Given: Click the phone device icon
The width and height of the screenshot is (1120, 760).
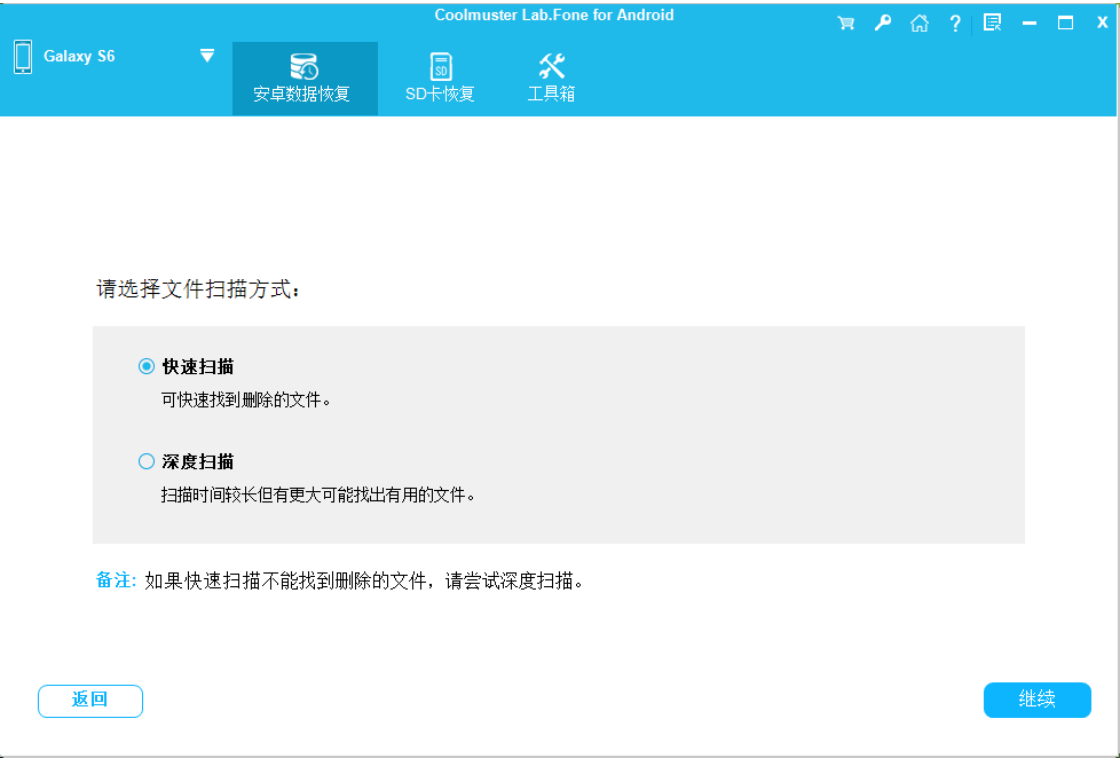Looking at the screenshot, I should pyautogui.click(x=23, y=57).
